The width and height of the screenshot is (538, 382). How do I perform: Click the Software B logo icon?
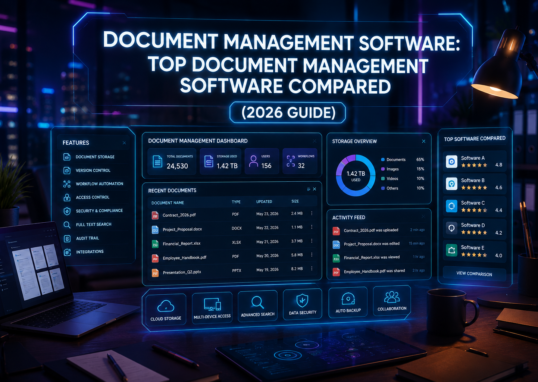click(x=452, y=184)
